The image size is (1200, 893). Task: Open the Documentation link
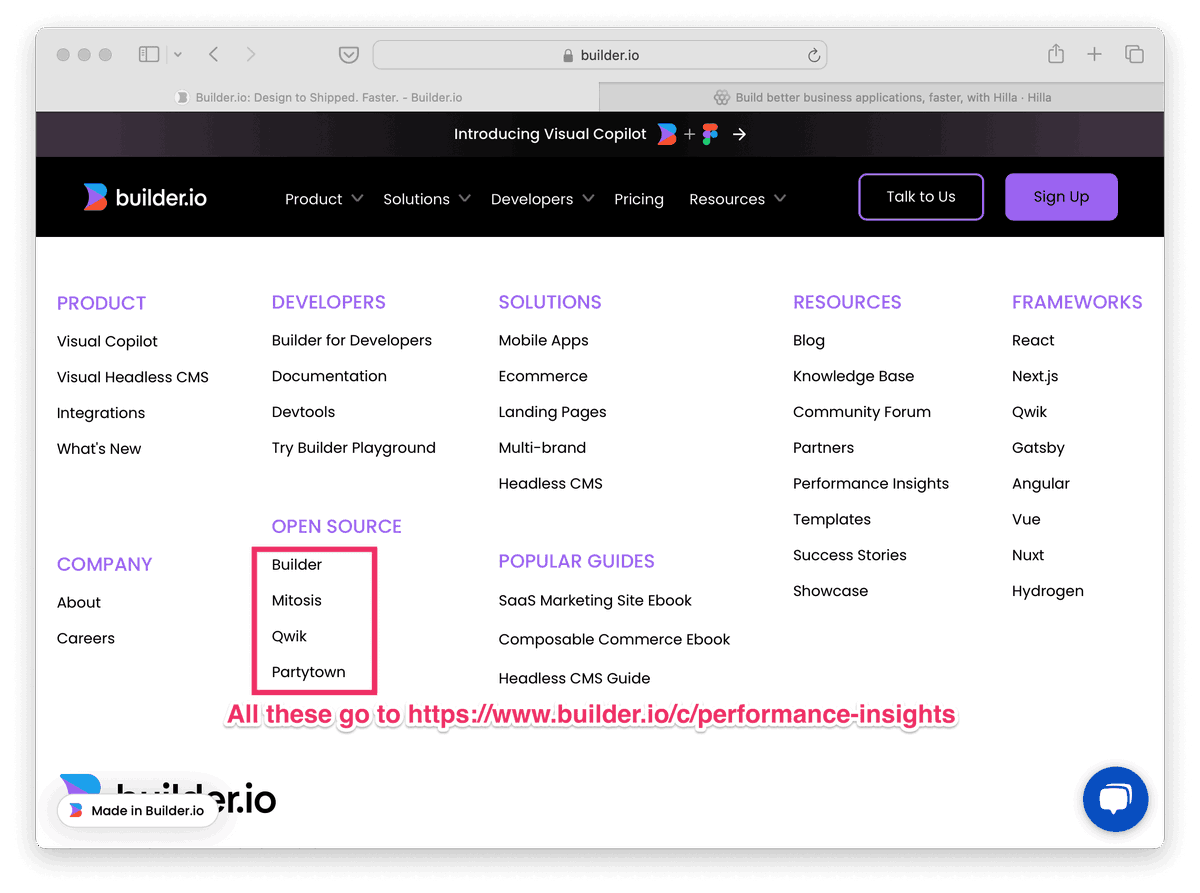point(329,376)
